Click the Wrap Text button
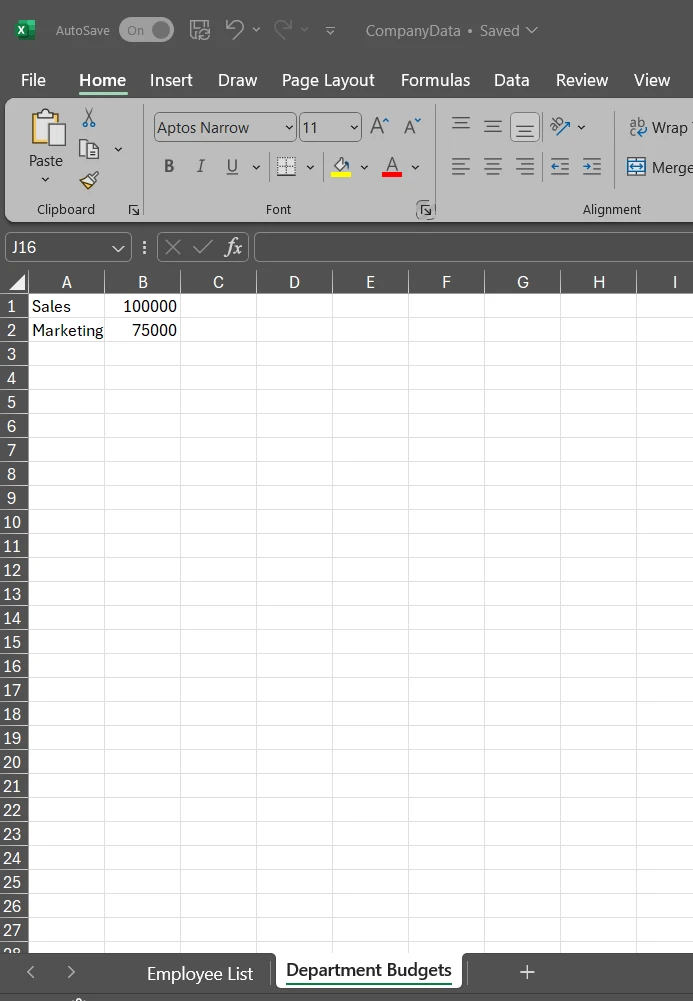693x1001 pixels. [x=658, y=128]
